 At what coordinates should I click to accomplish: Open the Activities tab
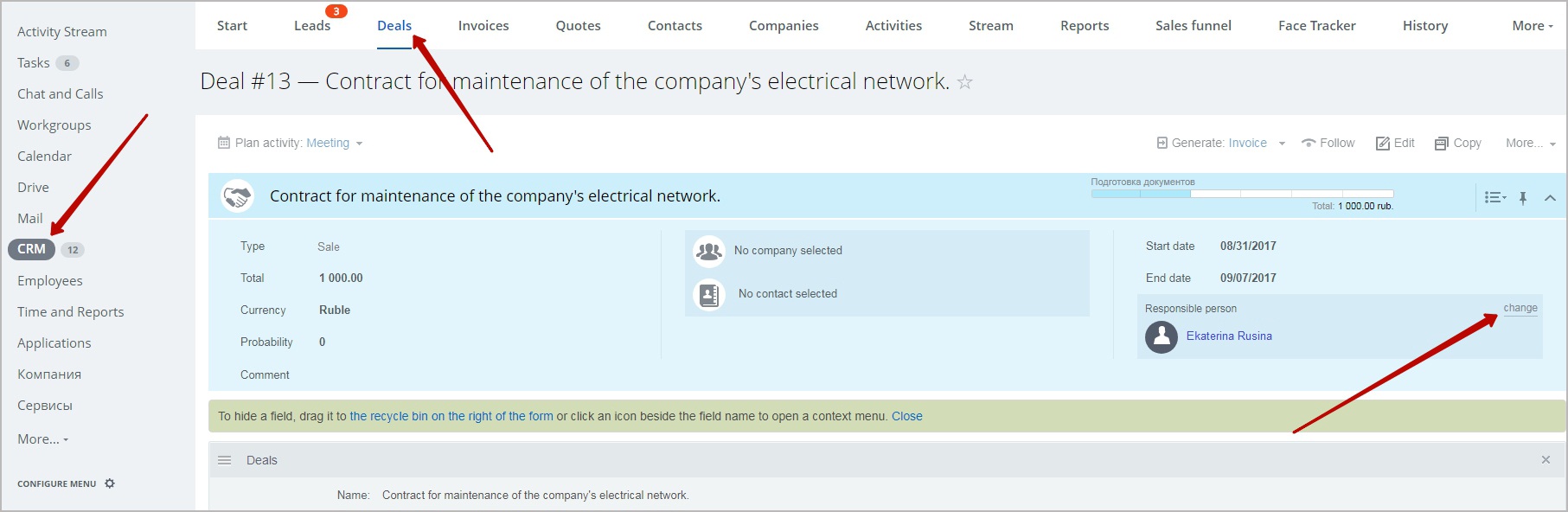click(893, 26)
